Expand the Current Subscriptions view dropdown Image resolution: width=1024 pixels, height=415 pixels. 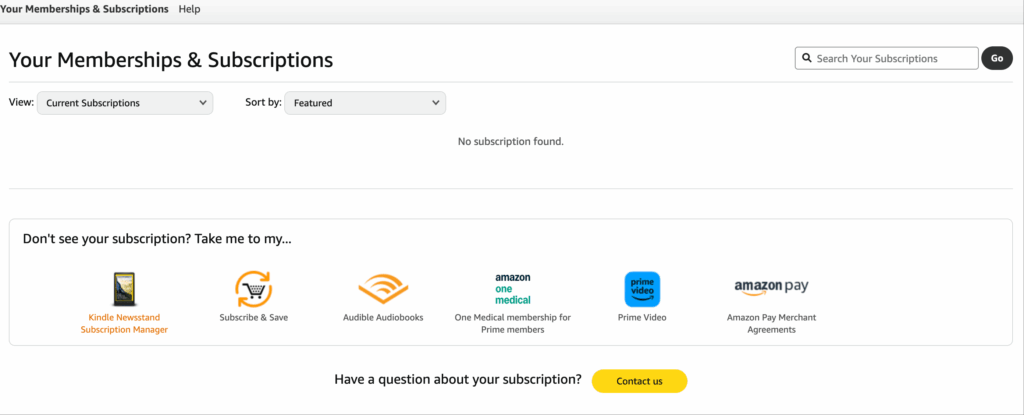point(125,103)
